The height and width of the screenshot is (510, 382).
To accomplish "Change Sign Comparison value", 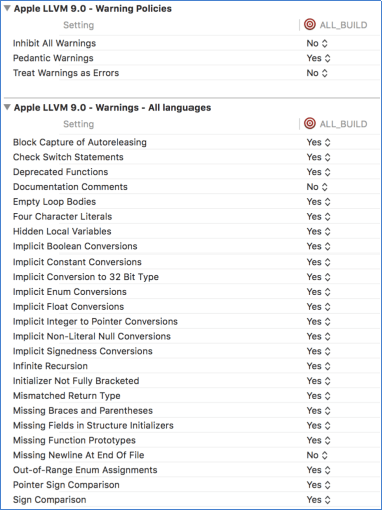I will (318, 500).
